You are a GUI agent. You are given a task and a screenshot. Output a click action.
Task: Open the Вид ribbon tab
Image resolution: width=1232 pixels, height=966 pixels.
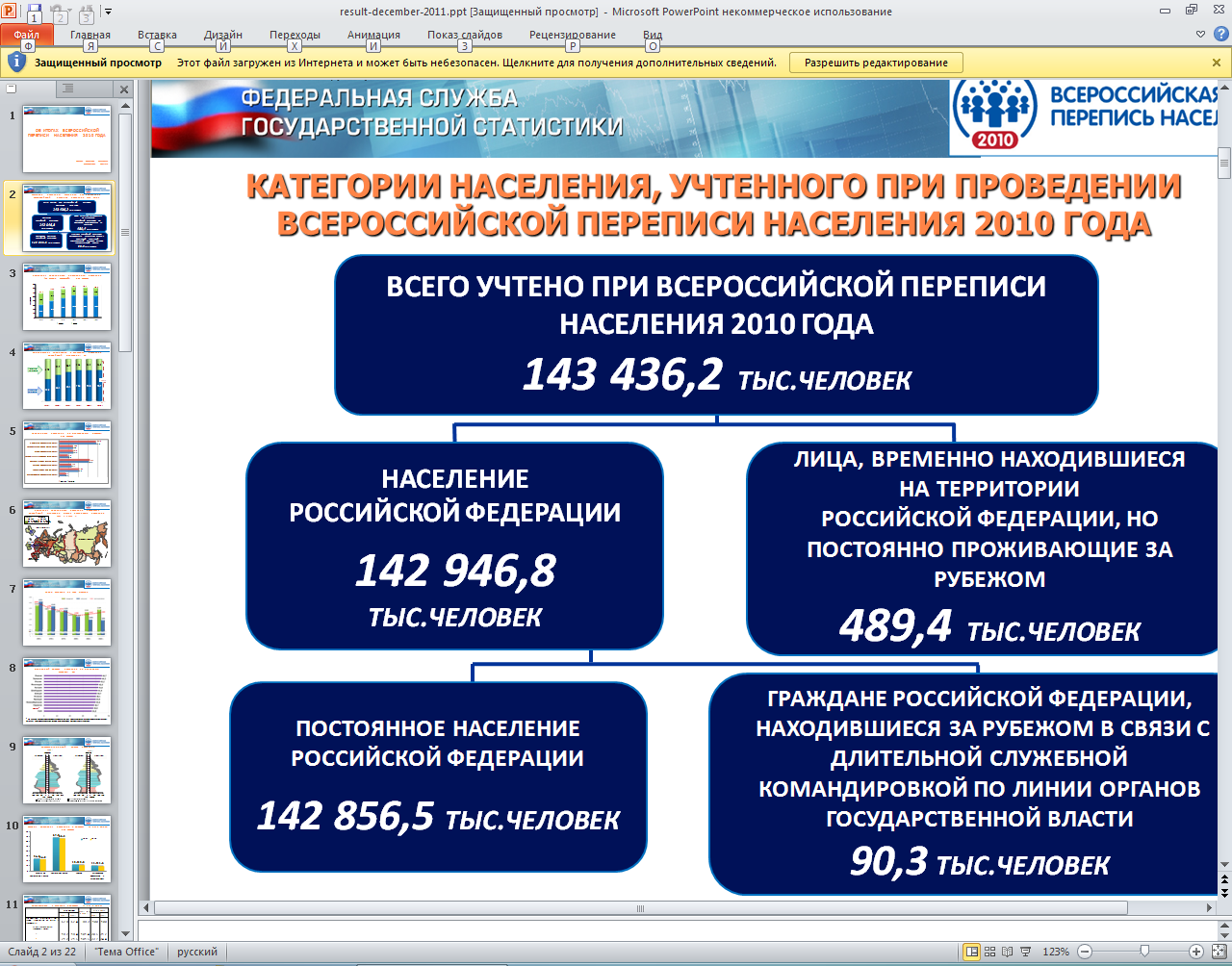[653, 35]
